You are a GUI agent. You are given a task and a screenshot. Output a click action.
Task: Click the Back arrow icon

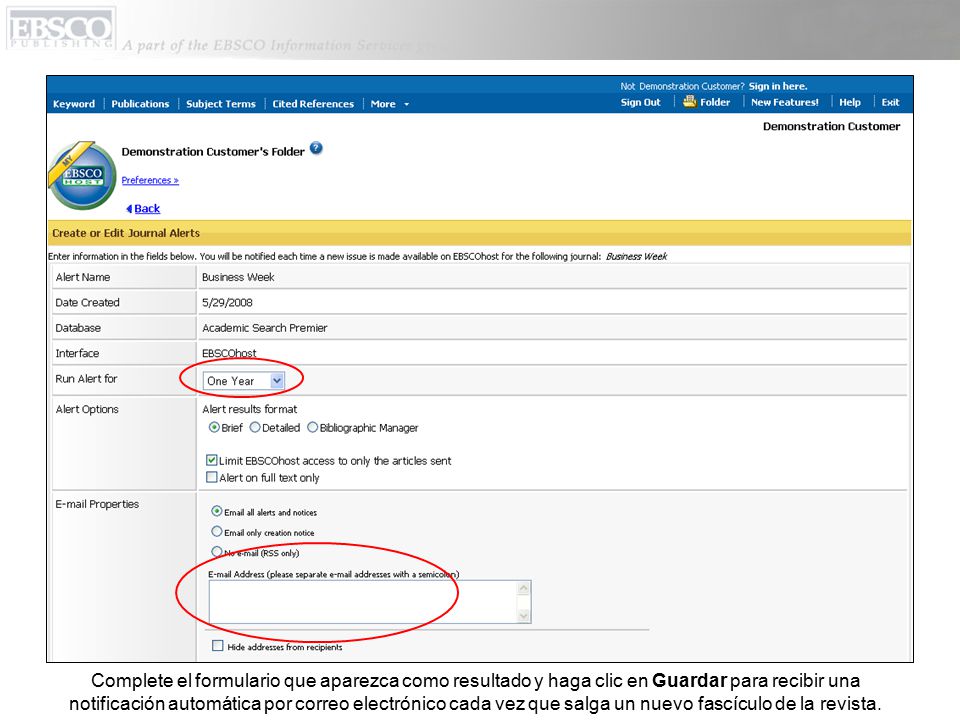pyautogui.click(x=129, y=209)
